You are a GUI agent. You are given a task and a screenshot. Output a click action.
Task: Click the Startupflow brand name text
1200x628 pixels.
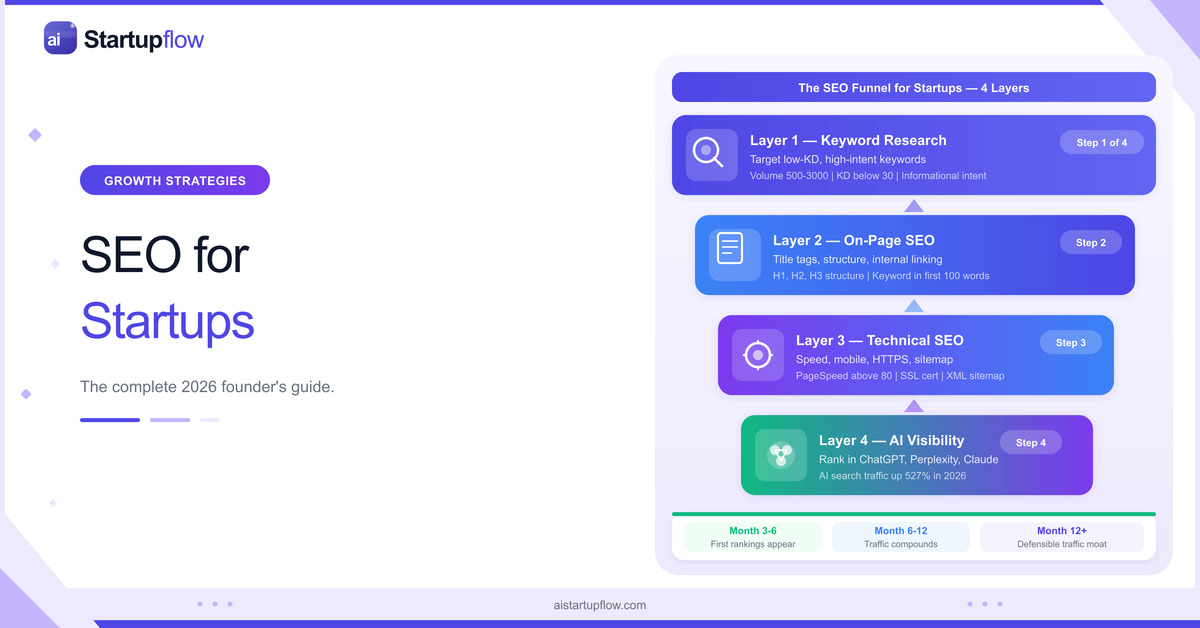click(144, 39)
